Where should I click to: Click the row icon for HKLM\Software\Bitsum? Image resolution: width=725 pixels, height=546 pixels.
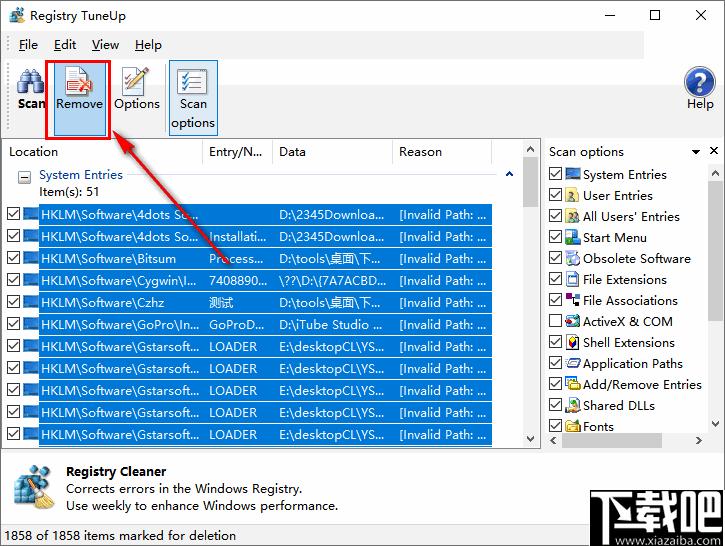(x=31, y=258)
